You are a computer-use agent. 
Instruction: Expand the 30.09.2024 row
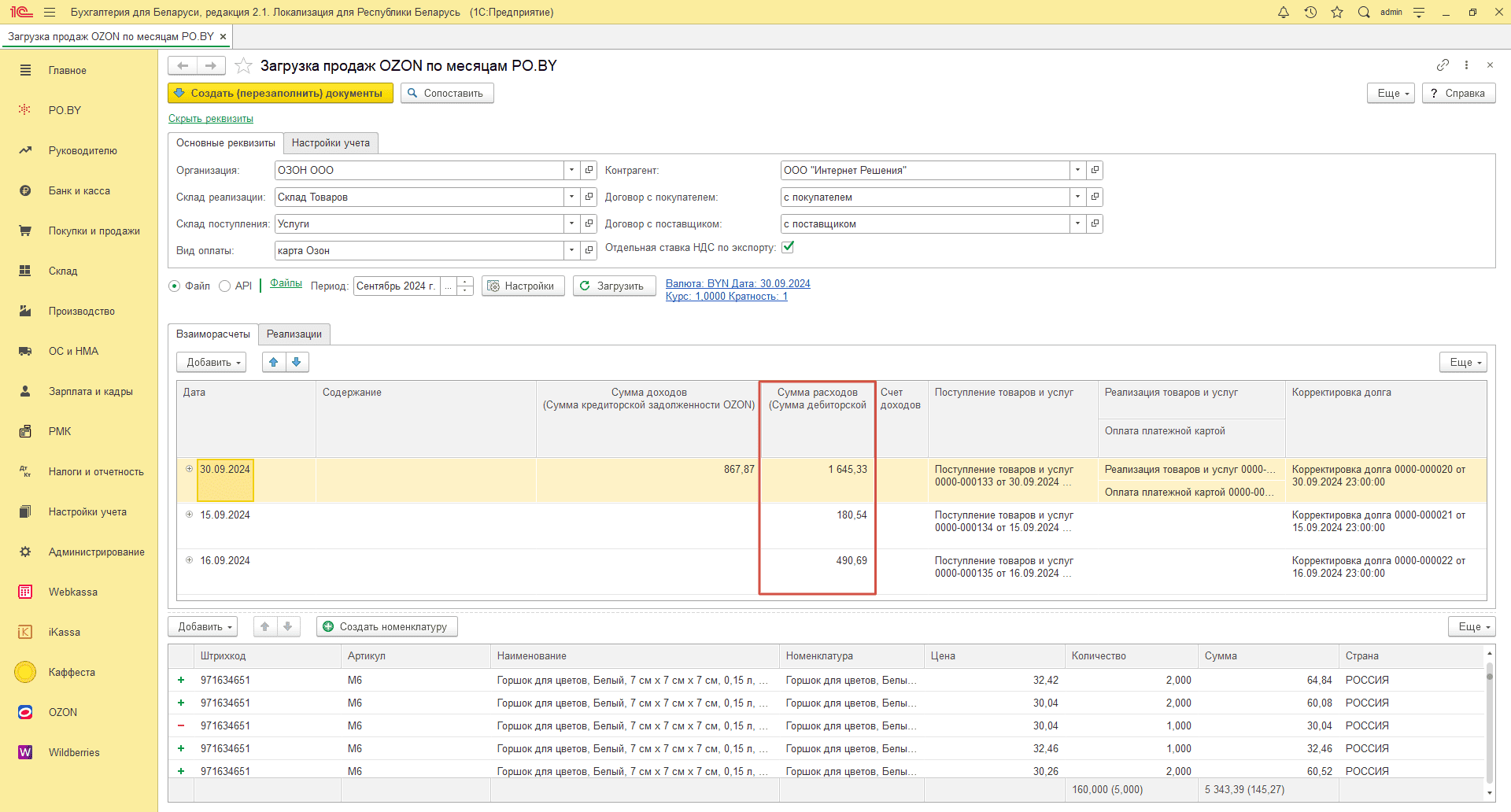[189, 469]
